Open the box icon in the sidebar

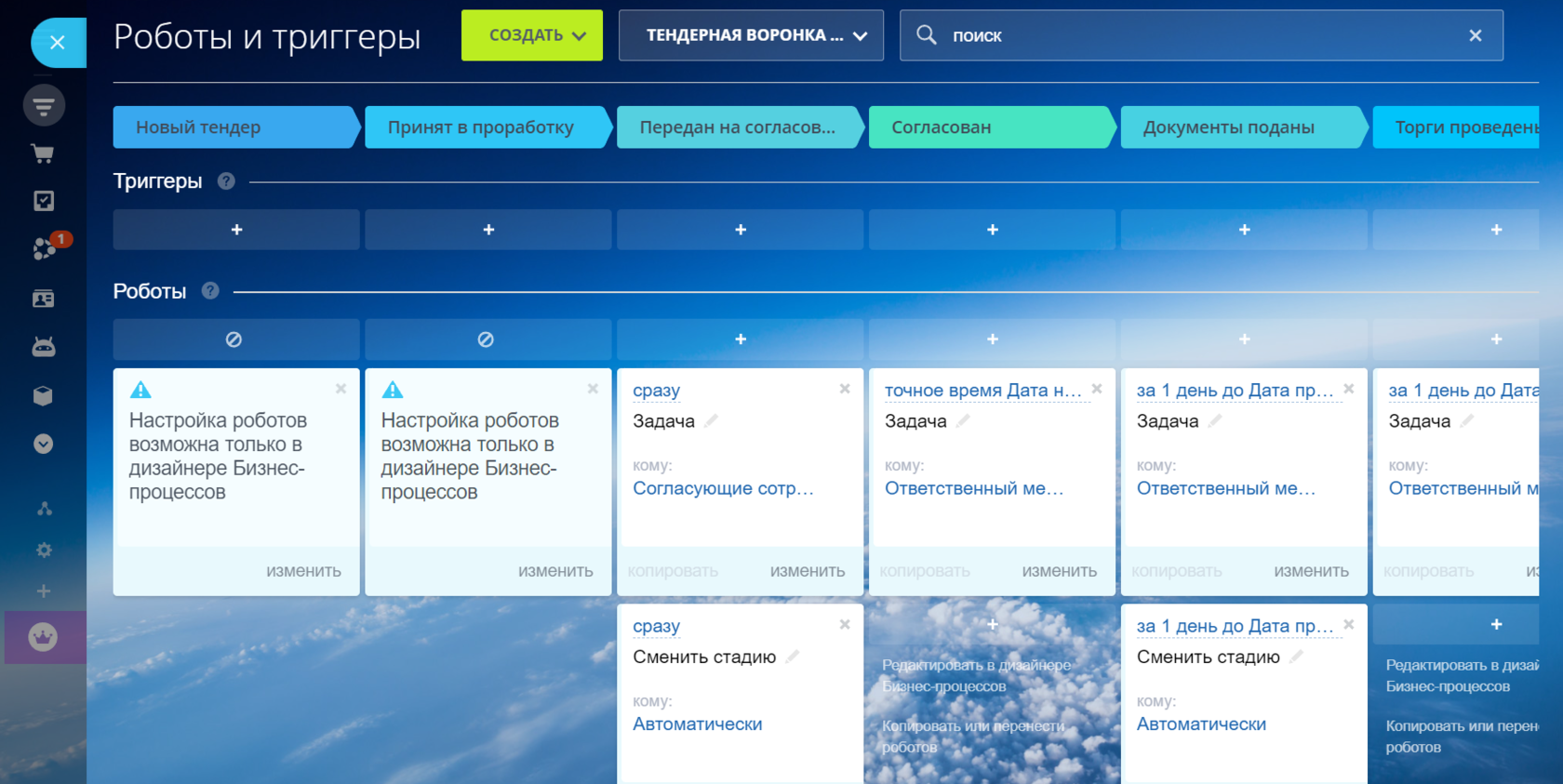pyautogui.click(x=44, y=395)
